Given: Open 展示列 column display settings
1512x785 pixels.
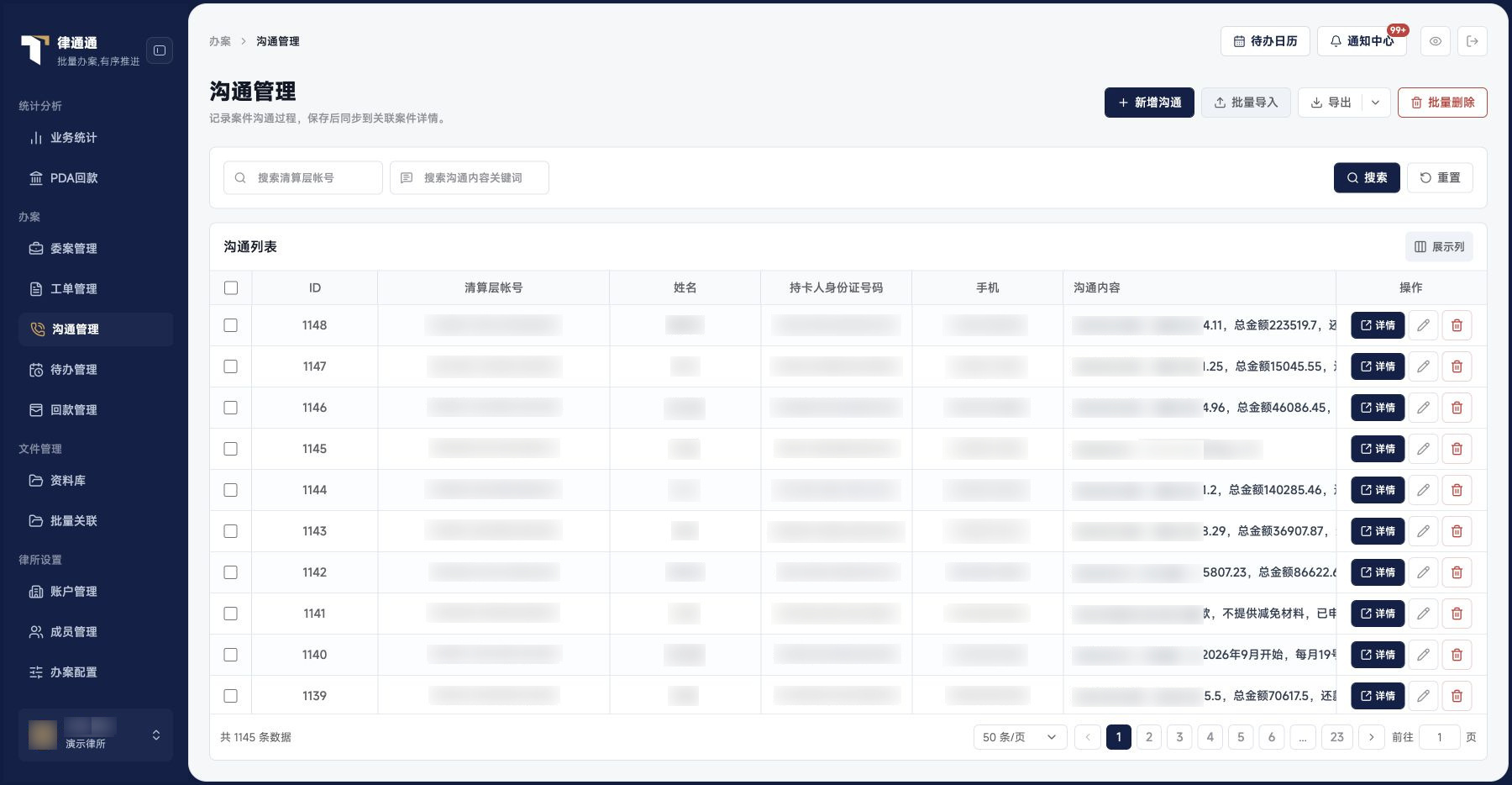Looking at the screenshot, I should (x=1439, y=246).
